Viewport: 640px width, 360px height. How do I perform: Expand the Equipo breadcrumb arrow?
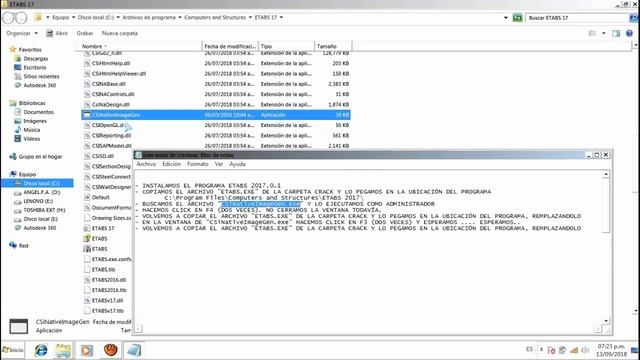(73, 18)
